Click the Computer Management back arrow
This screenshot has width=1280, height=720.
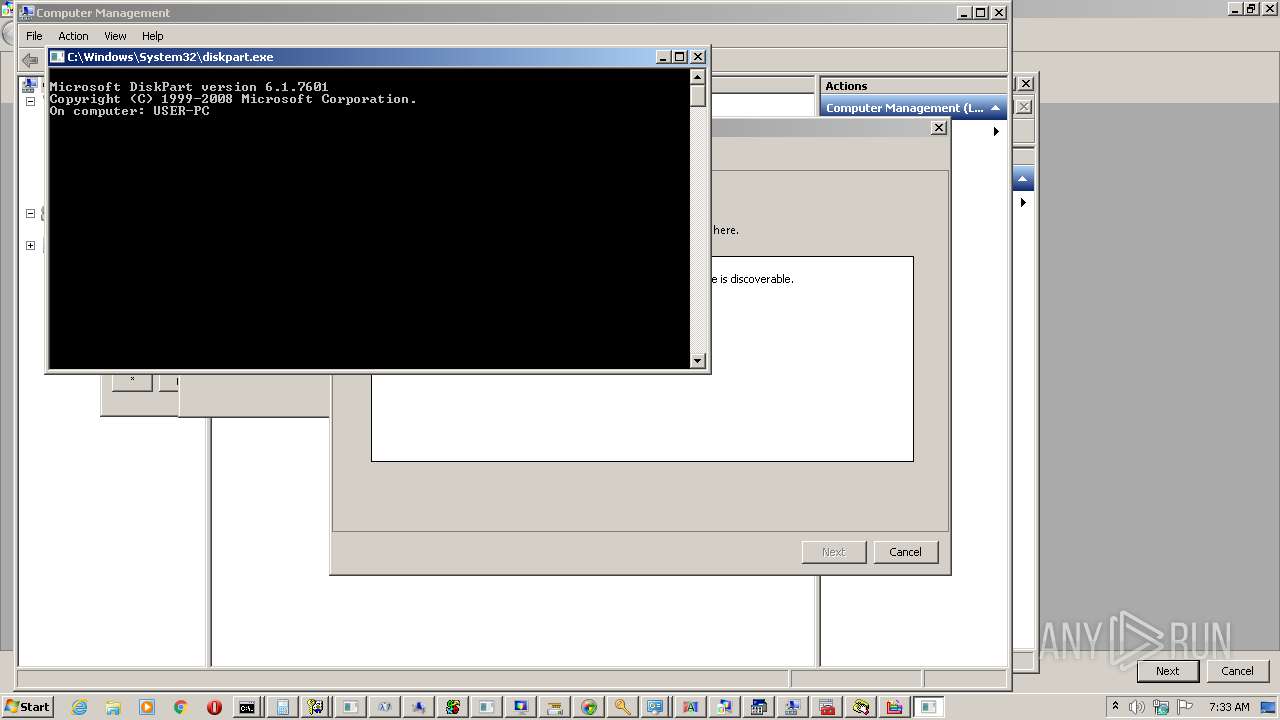(30, 60)
